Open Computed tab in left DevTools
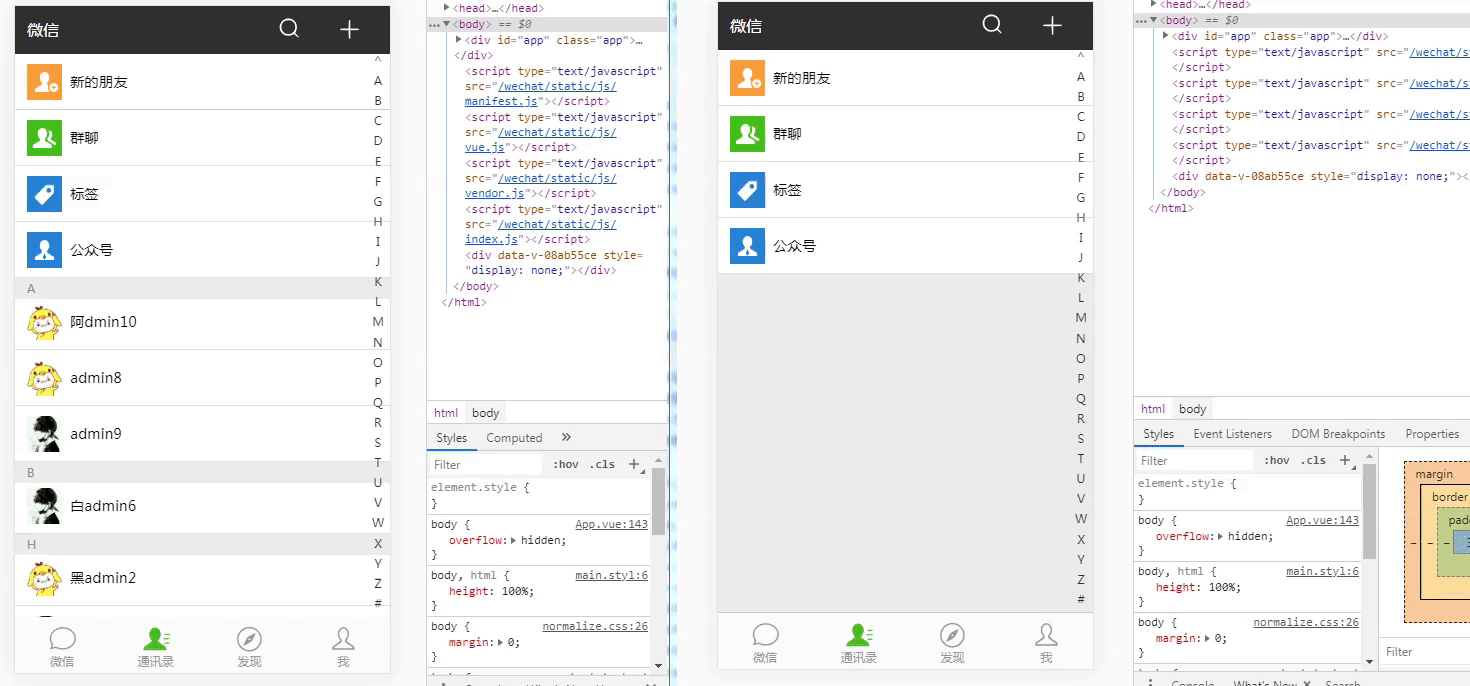This screenshot has width=1470, height=686. 514,438
